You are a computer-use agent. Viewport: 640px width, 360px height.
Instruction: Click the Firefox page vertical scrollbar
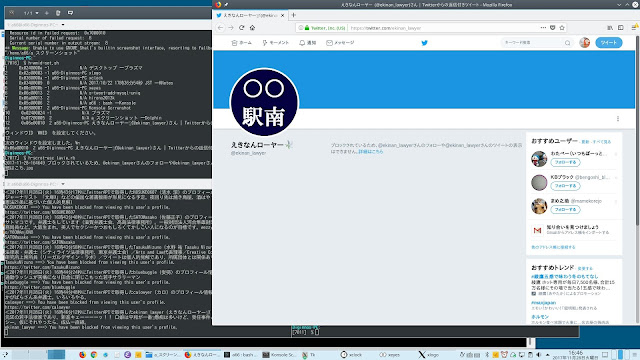pos(637,131)
